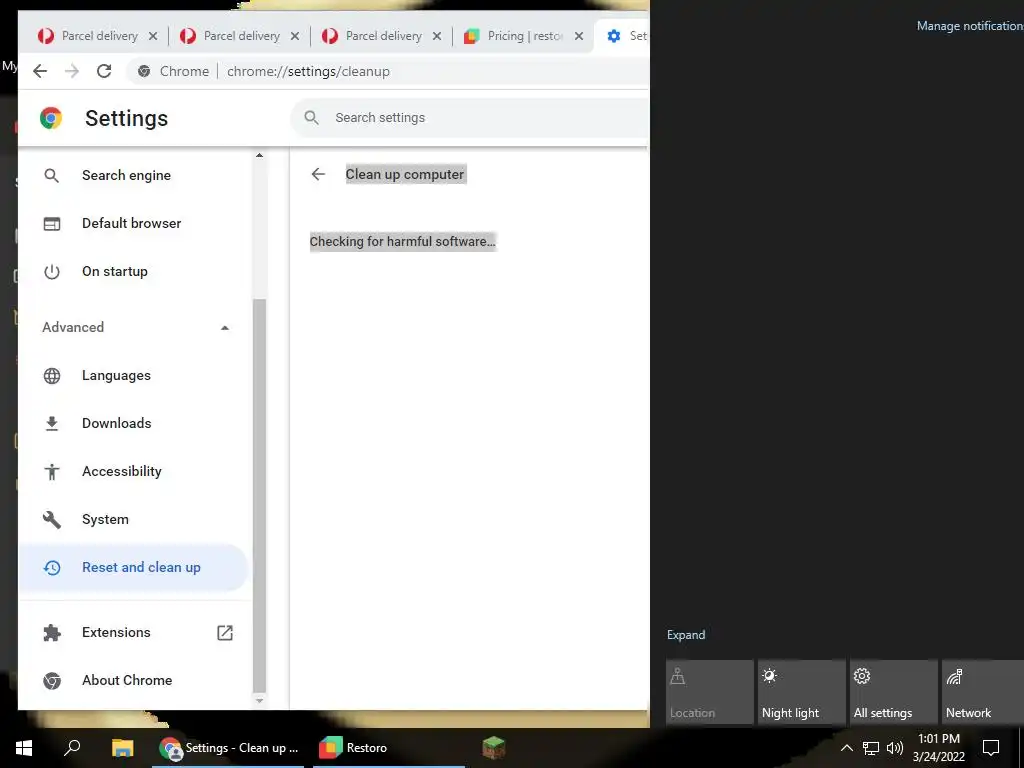
Task: Close the third Parcel delivery tab
Action: 437,37
